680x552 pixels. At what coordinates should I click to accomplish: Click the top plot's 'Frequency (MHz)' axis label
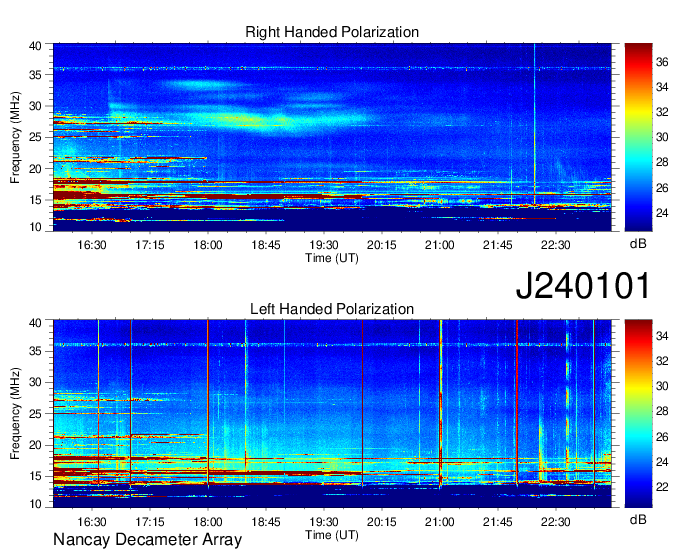tap(15, 137)
